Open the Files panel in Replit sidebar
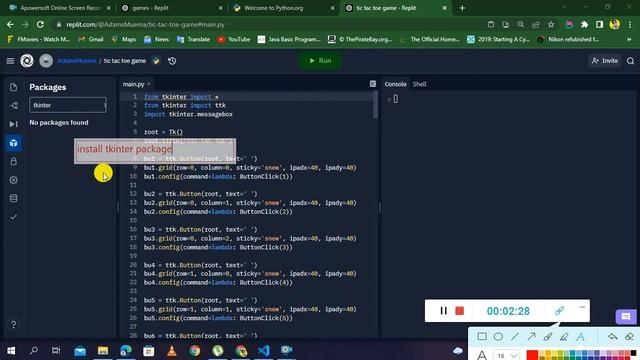Screen dimensions: 640x360 coord(13,87)
